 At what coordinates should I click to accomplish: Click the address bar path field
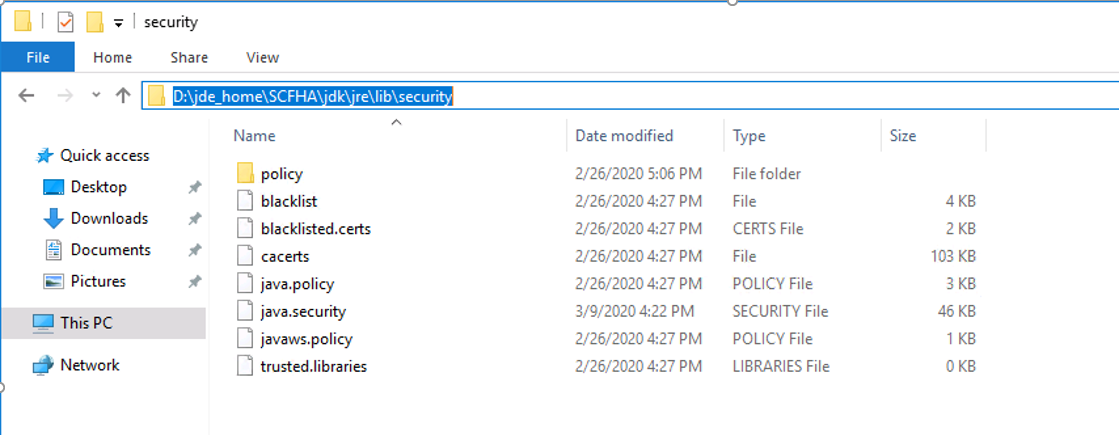[x=630, y=96]
